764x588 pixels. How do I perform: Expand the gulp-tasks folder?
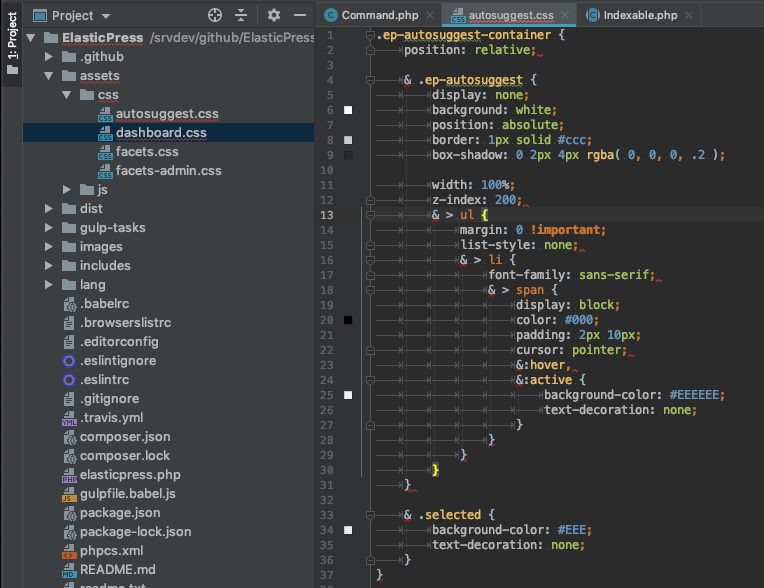tap(48, 228)
